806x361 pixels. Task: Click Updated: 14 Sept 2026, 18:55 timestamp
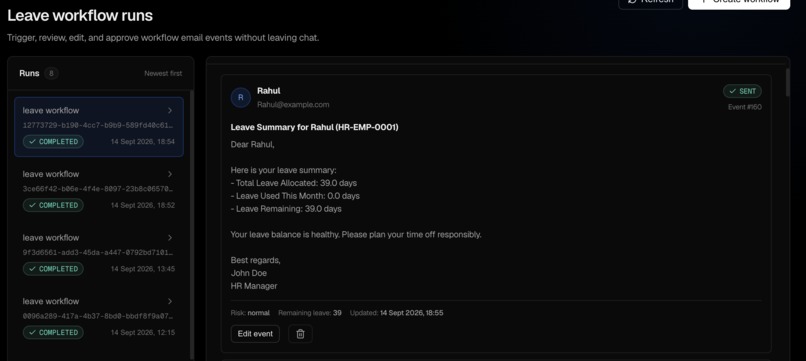point(396,313)
